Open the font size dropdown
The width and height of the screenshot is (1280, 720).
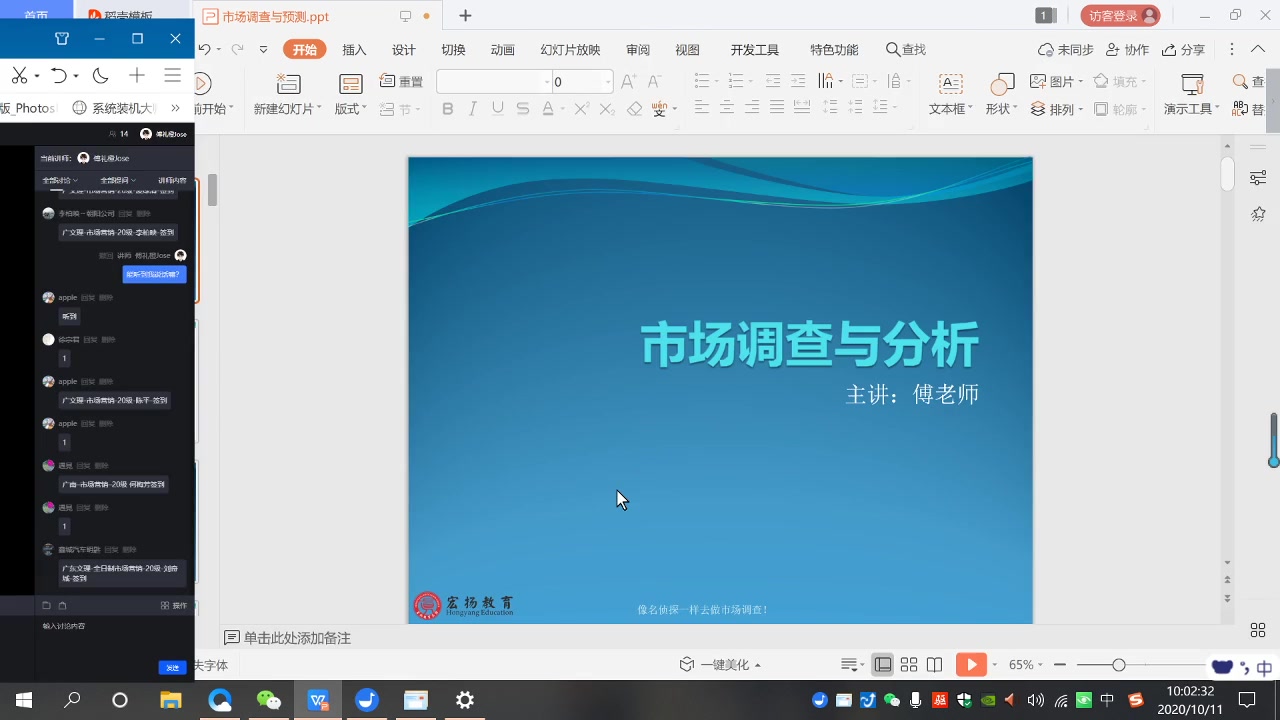click(x=606, y=81)
